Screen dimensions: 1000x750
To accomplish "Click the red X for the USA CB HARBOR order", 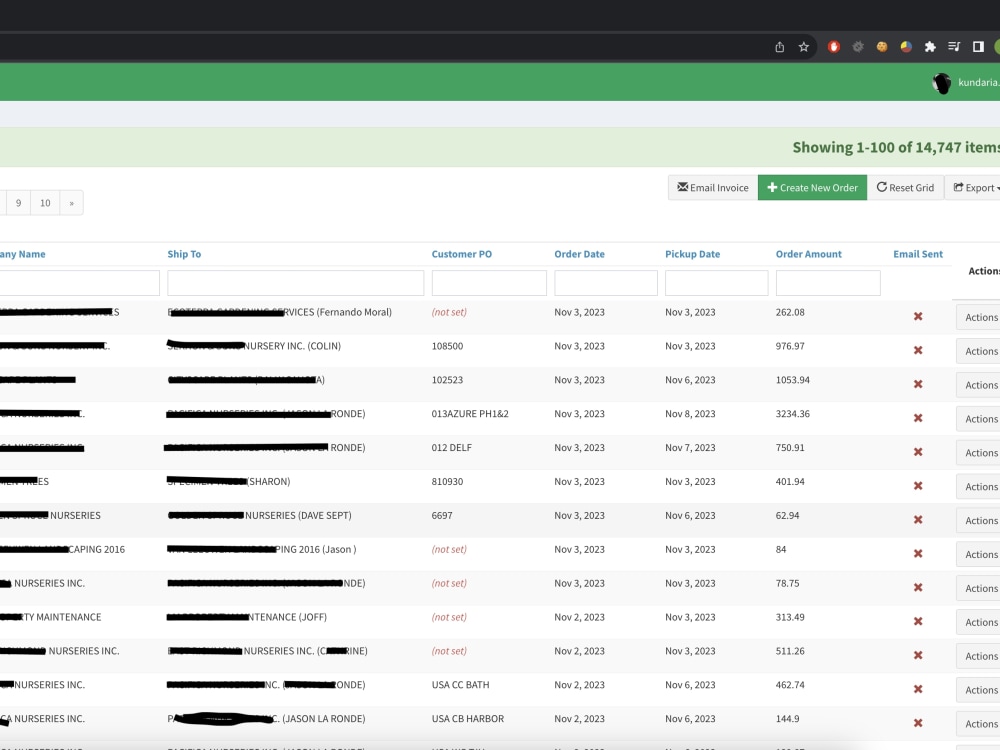I will (917, 722).
